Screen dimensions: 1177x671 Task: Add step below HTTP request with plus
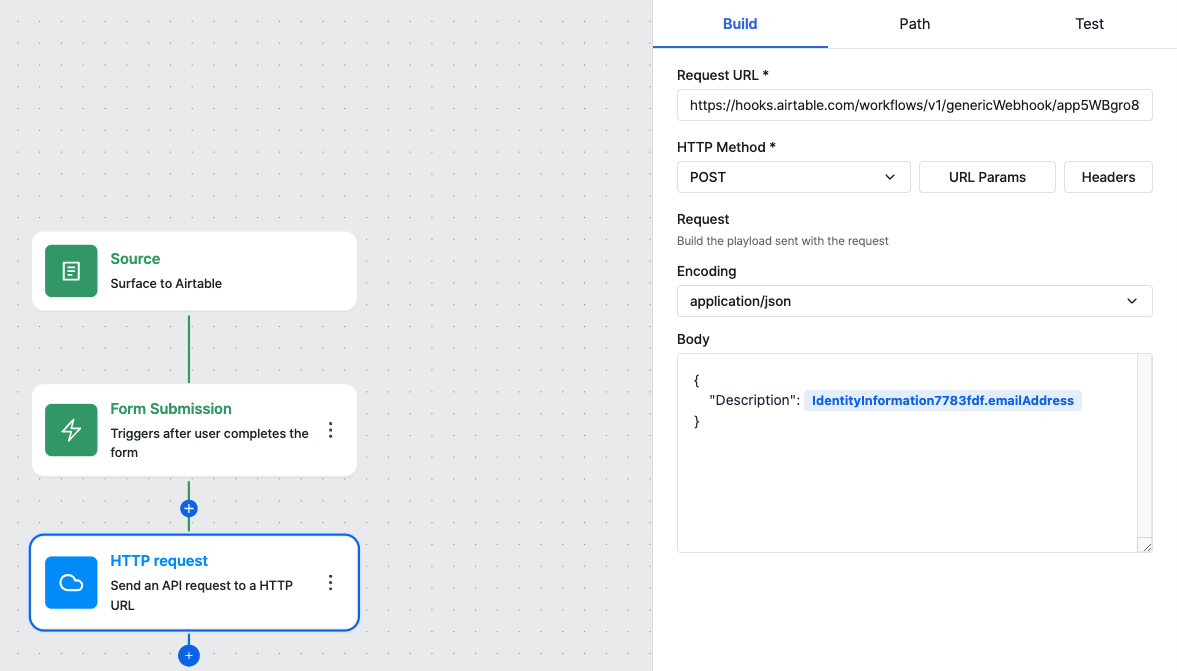click(x=188, y=655)
